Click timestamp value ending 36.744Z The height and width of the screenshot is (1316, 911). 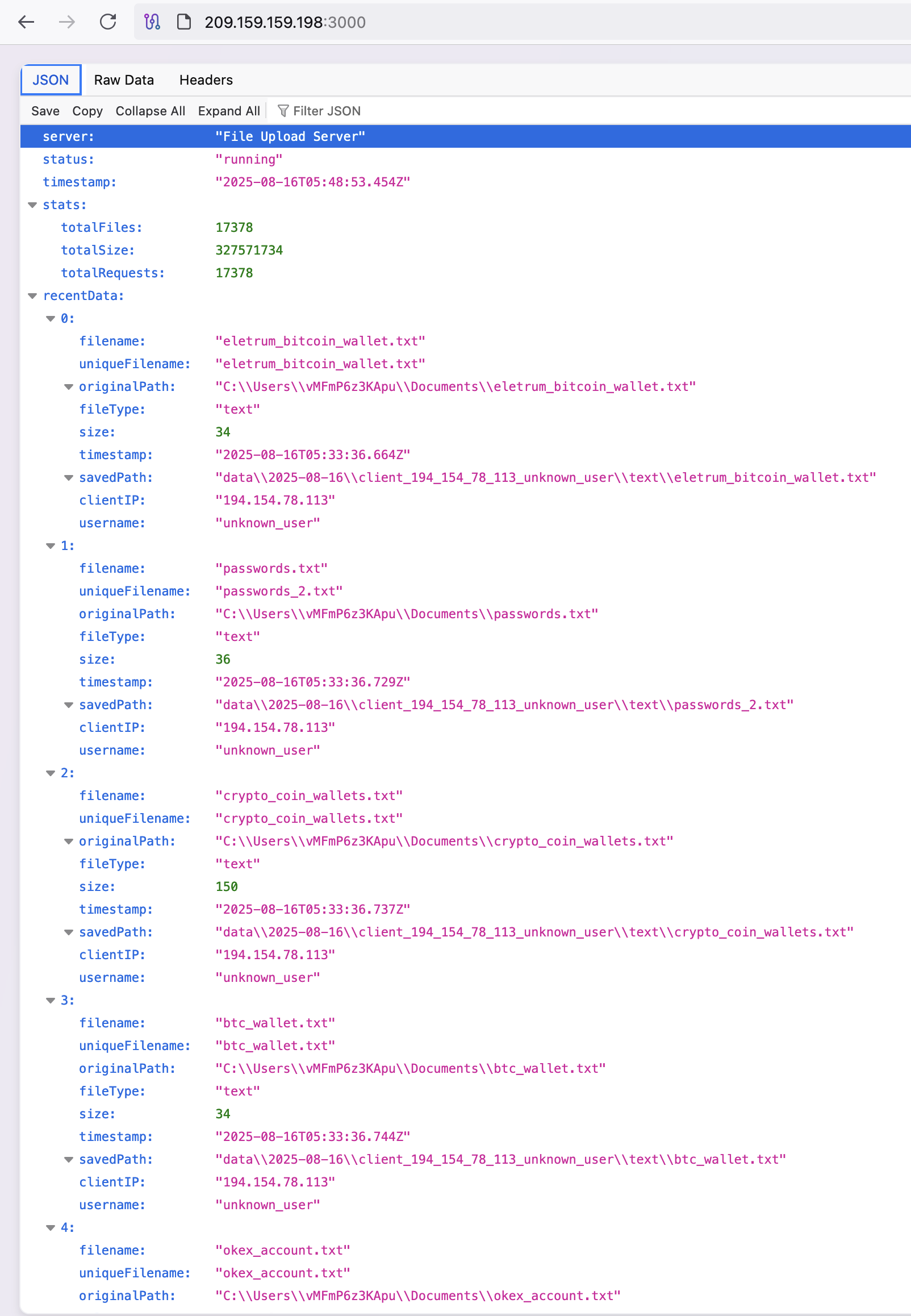click(x=313, y=1136)
